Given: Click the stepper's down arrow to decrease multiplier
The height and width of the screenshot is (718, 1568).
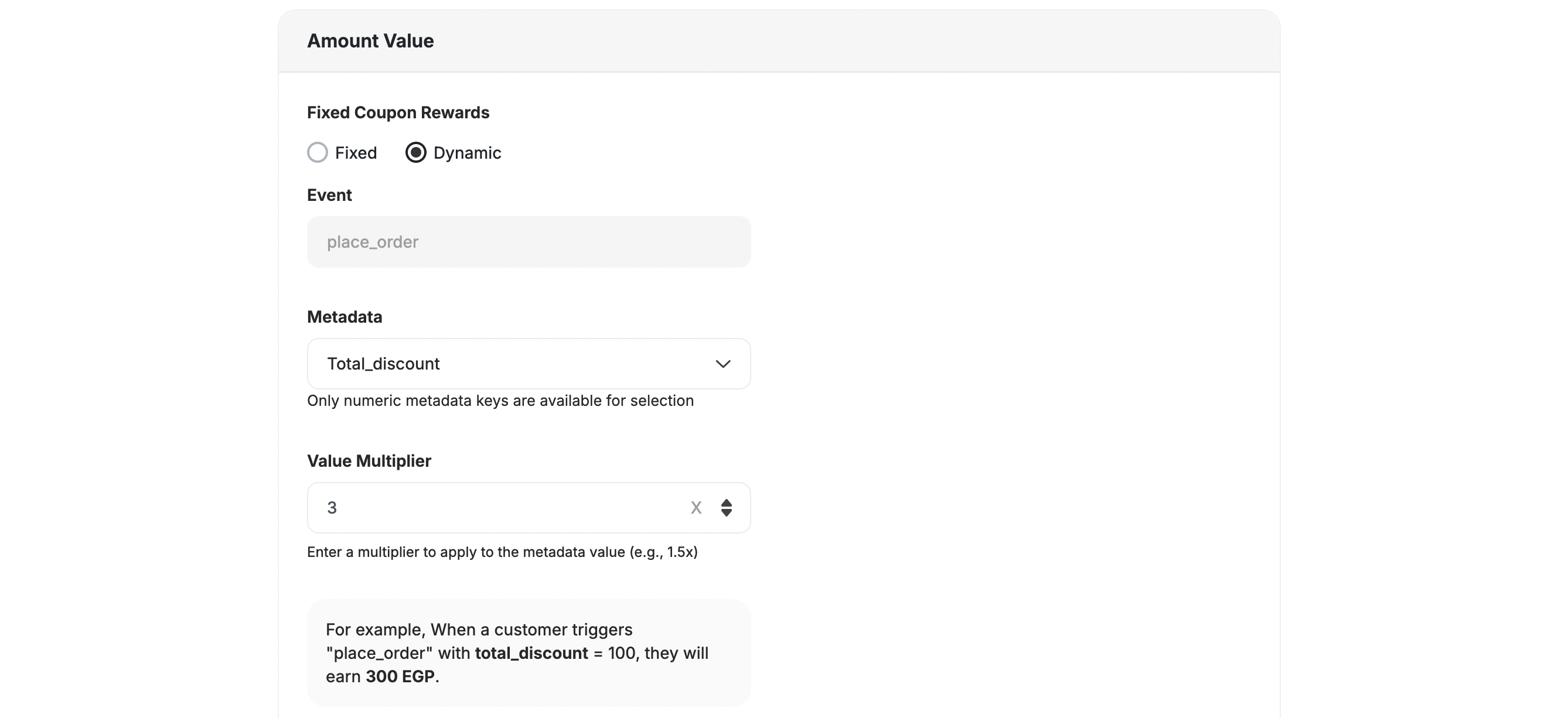Looking at the screenshot, I should tap(725, 513).
